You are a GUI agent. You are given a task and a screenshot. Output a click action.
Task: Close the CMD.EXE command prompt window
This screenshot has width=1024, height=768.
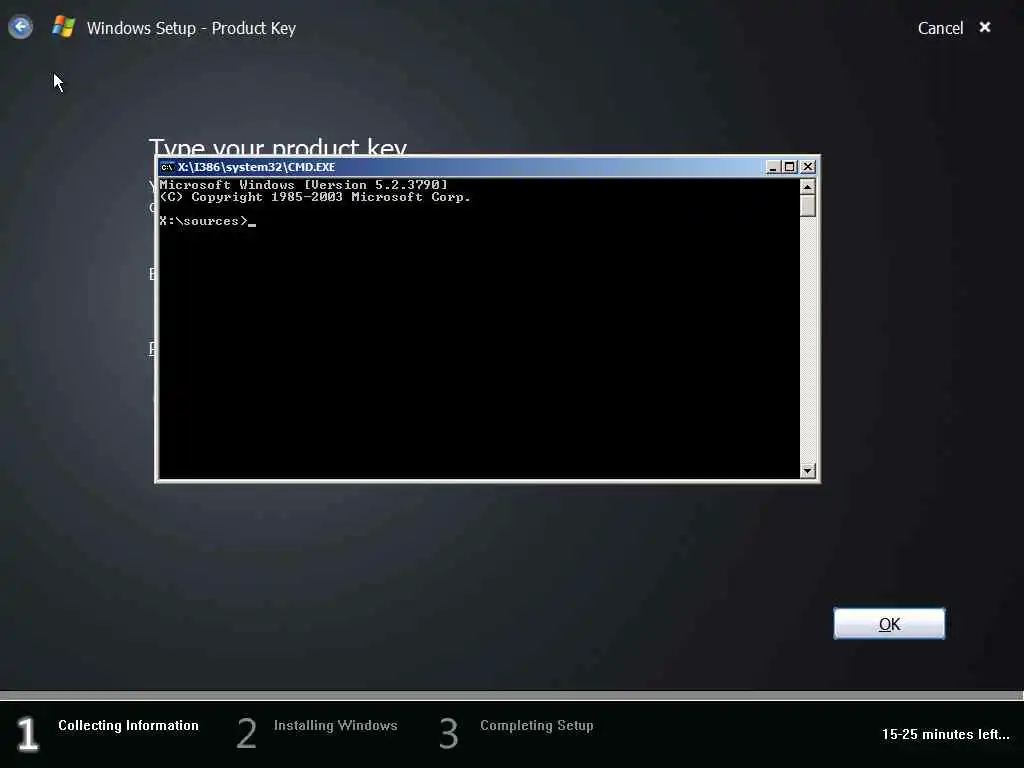click(808, 167)
